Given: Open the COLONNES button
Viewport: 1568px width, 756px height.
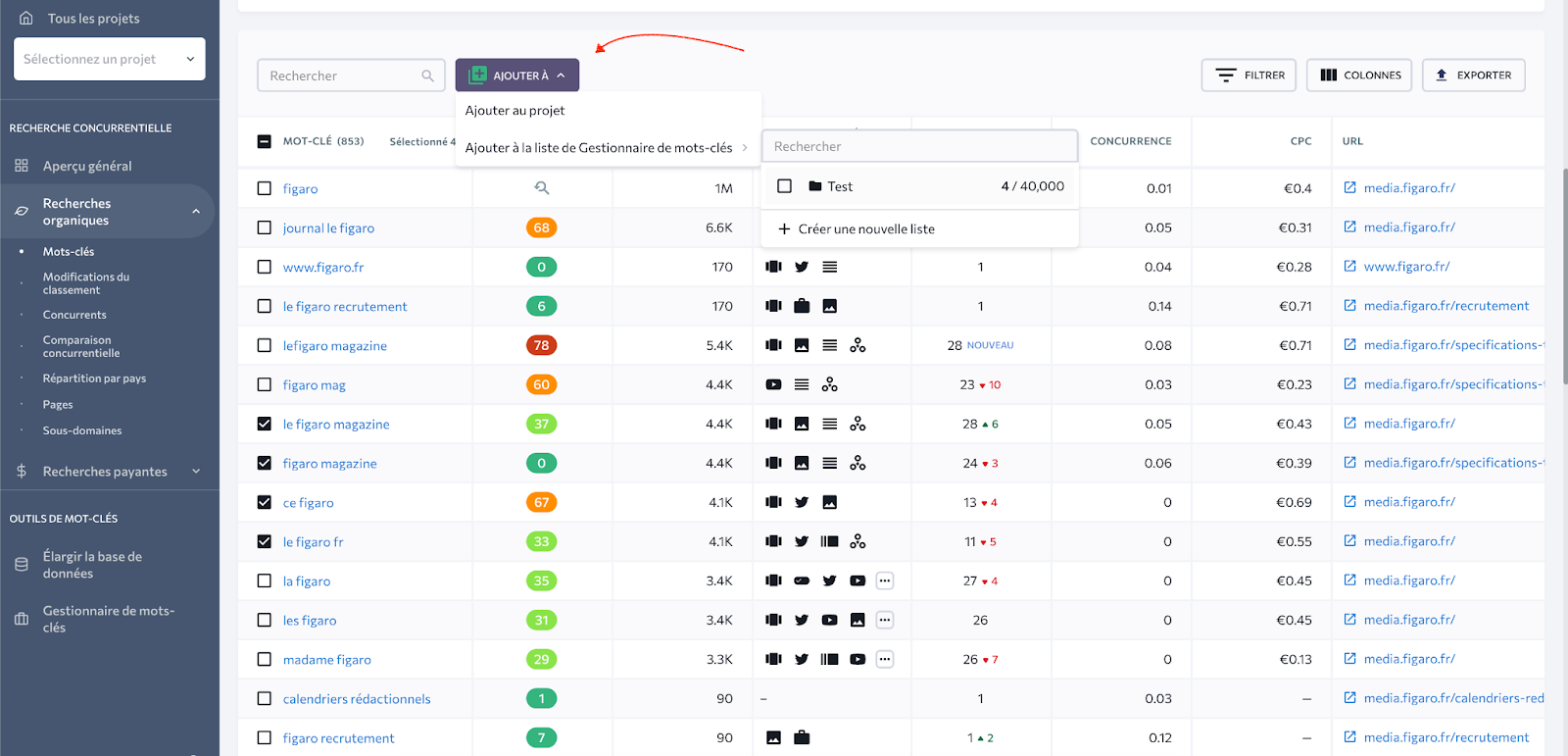Looking at the screenshot, I should click(x=1358, y=76).
